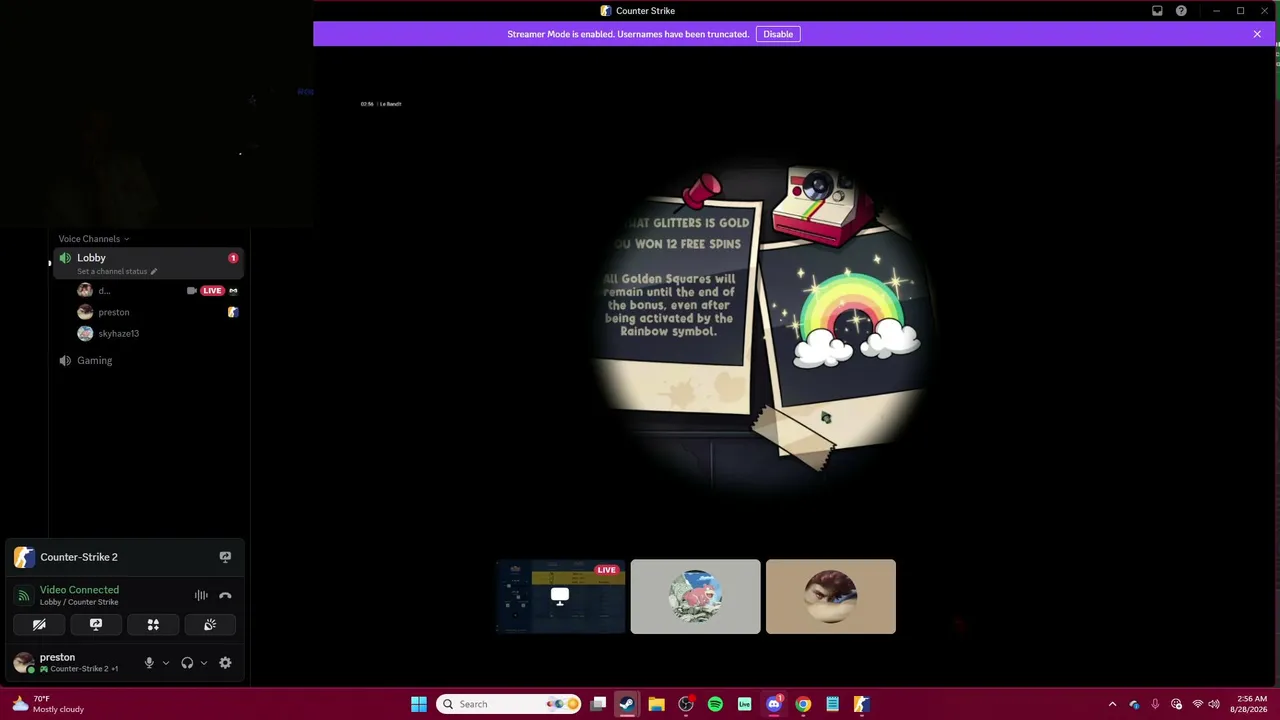1280x720 pixels.
Task: Click the microphone tray icon
Action: (1155, 704)
